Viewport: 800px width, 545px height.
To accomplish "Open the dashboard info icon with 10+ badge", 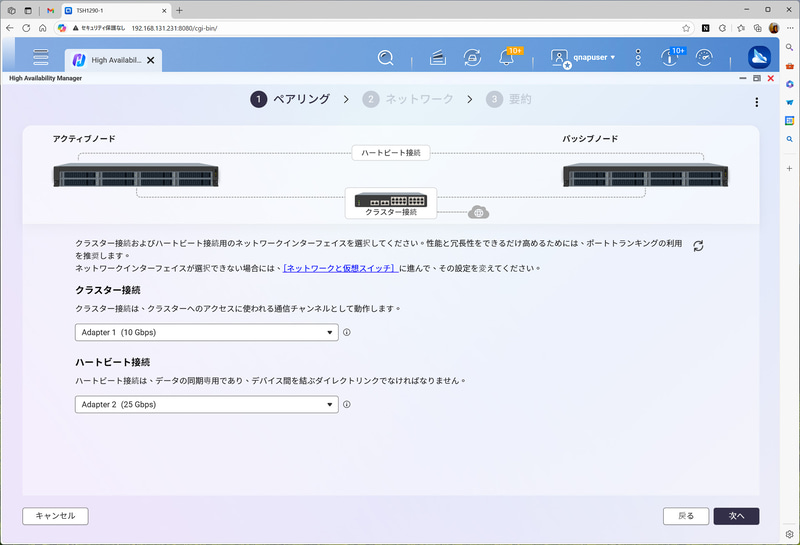I will (669, 58).
